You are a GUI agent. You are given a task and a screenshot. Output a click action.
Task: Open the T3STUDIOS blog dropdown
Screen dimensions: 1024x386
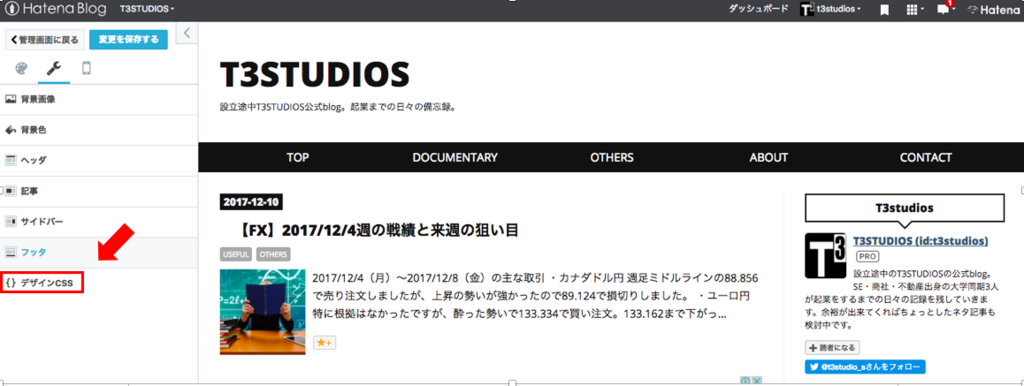click(x=148, y=10)
